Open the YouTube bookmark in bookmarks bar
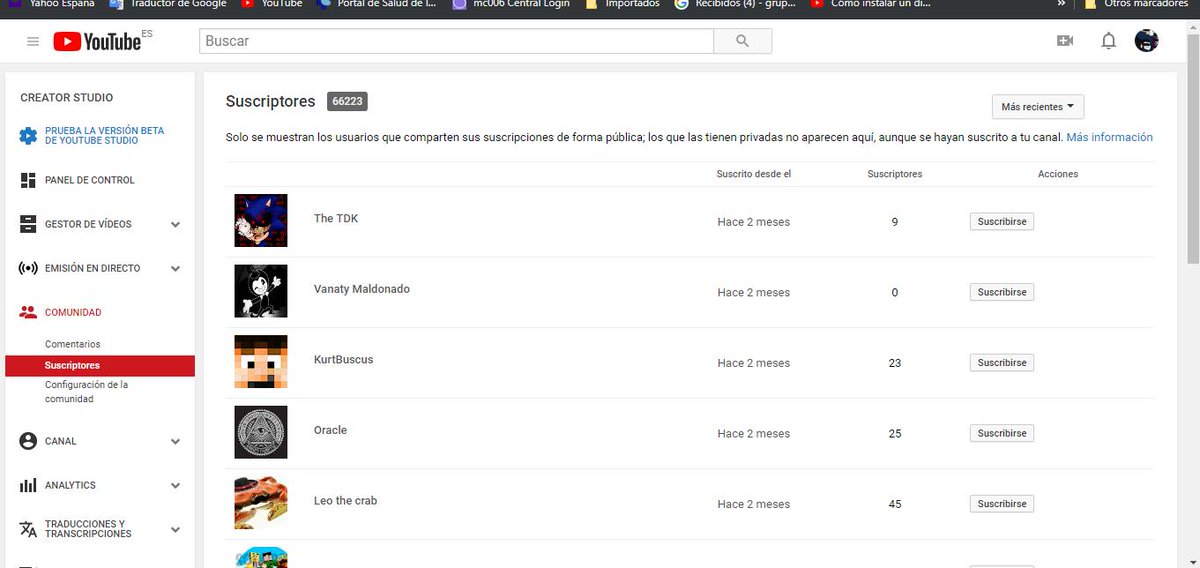Image resolution: width=1200 pixels, height=568 pixels. point(272,4)
